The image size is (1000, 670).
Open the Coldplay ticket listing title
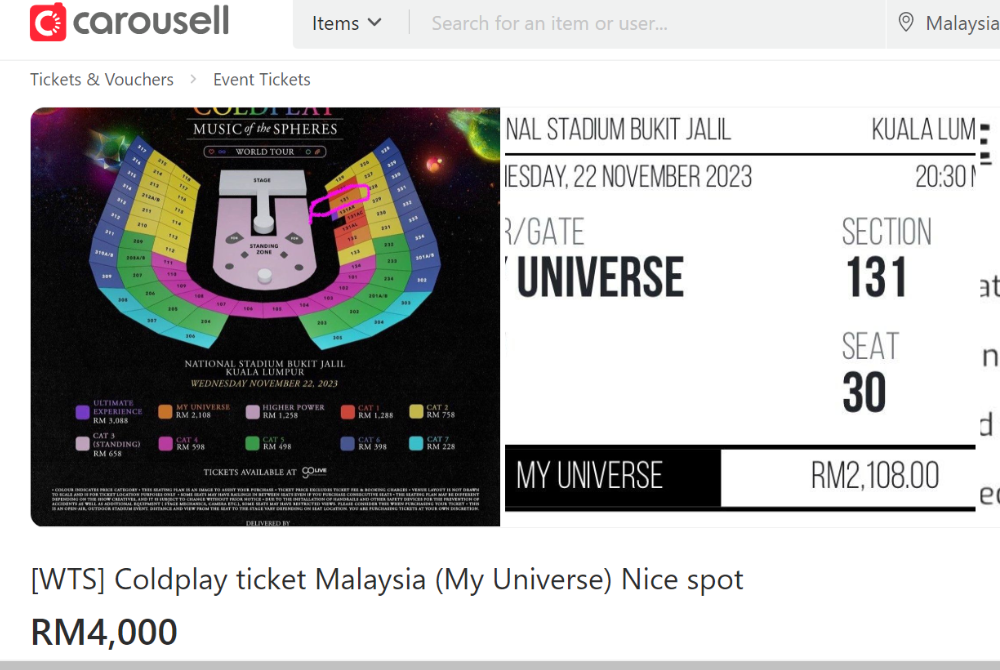point(385,579)
